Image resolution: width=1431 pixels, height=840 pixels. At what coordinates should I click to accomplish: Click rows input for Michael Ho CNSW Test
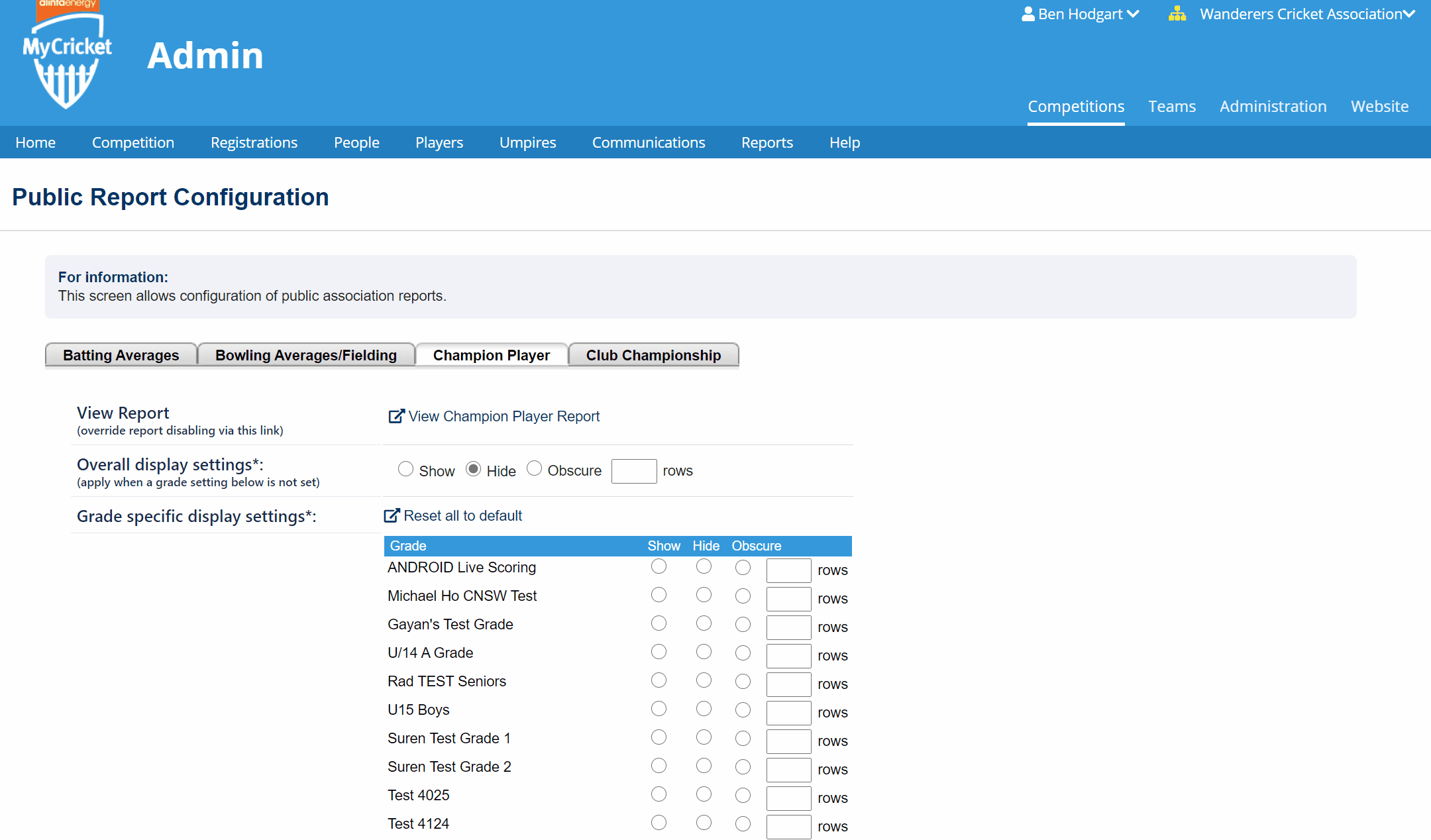pos(789,599)
